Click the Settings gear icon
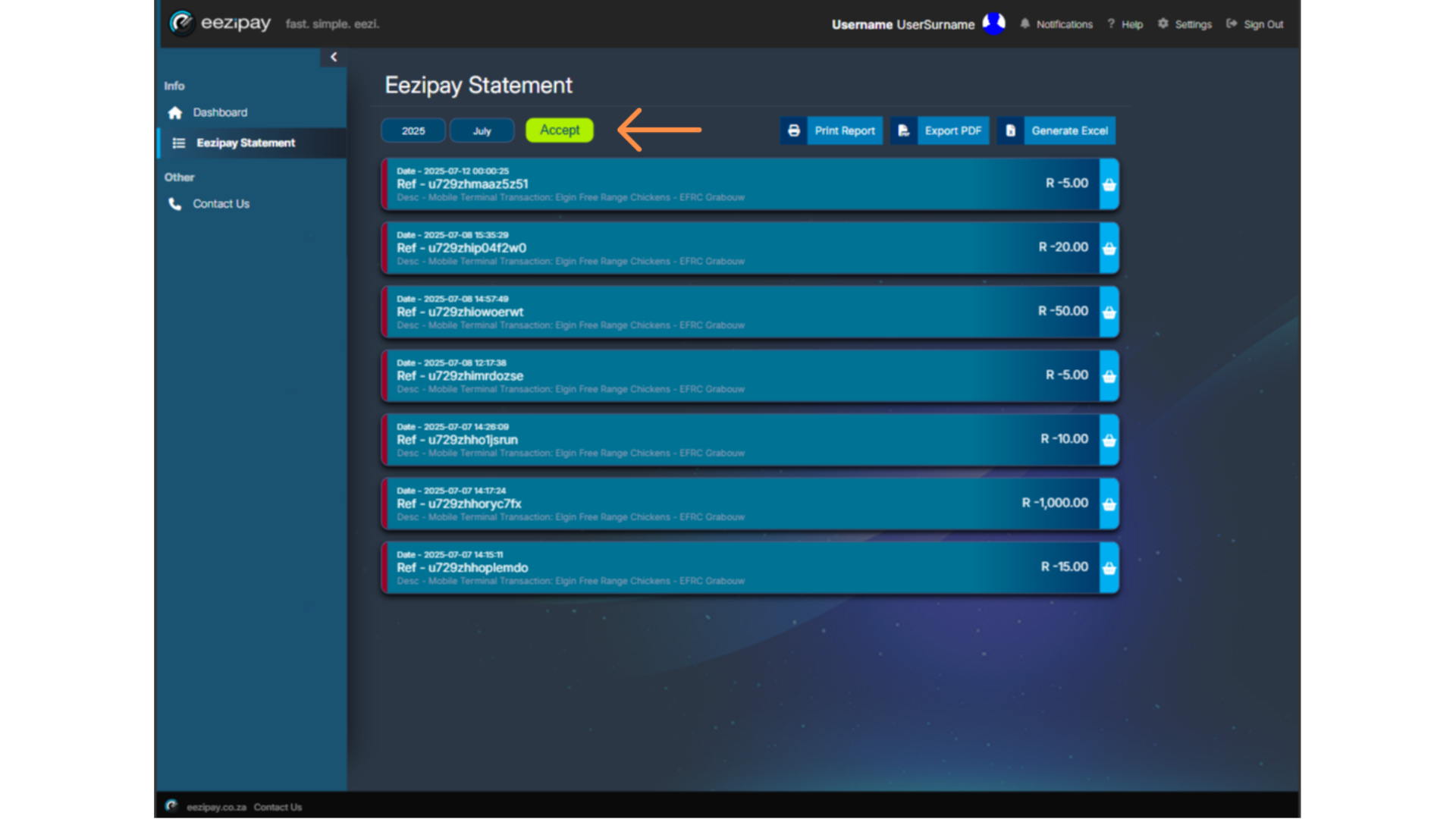 [x=1163, y=24]
